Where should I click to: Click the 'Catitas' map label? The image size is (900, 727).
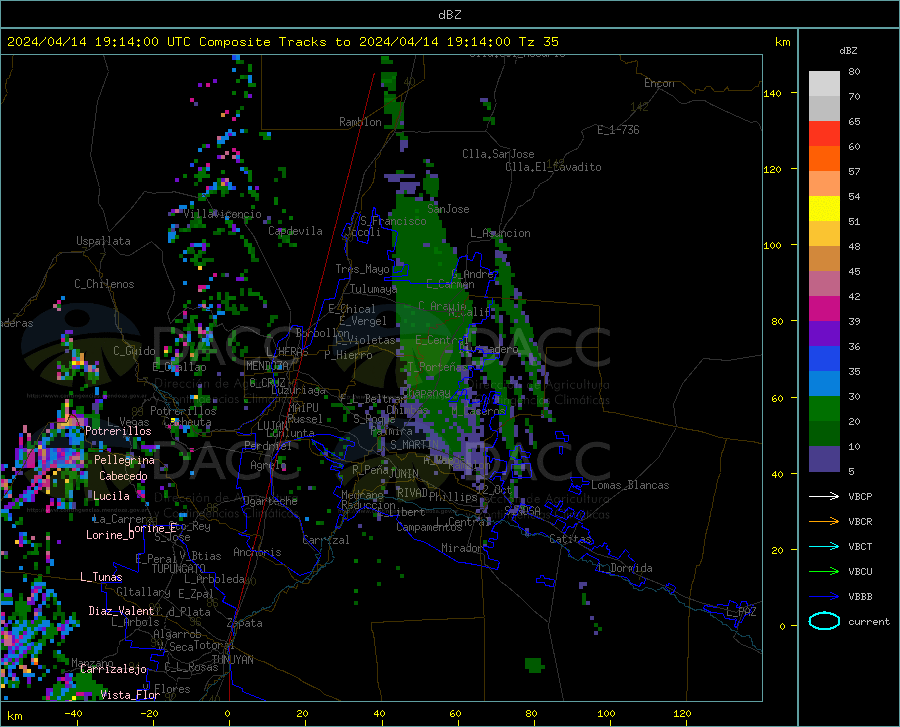[x=570, y=539]
